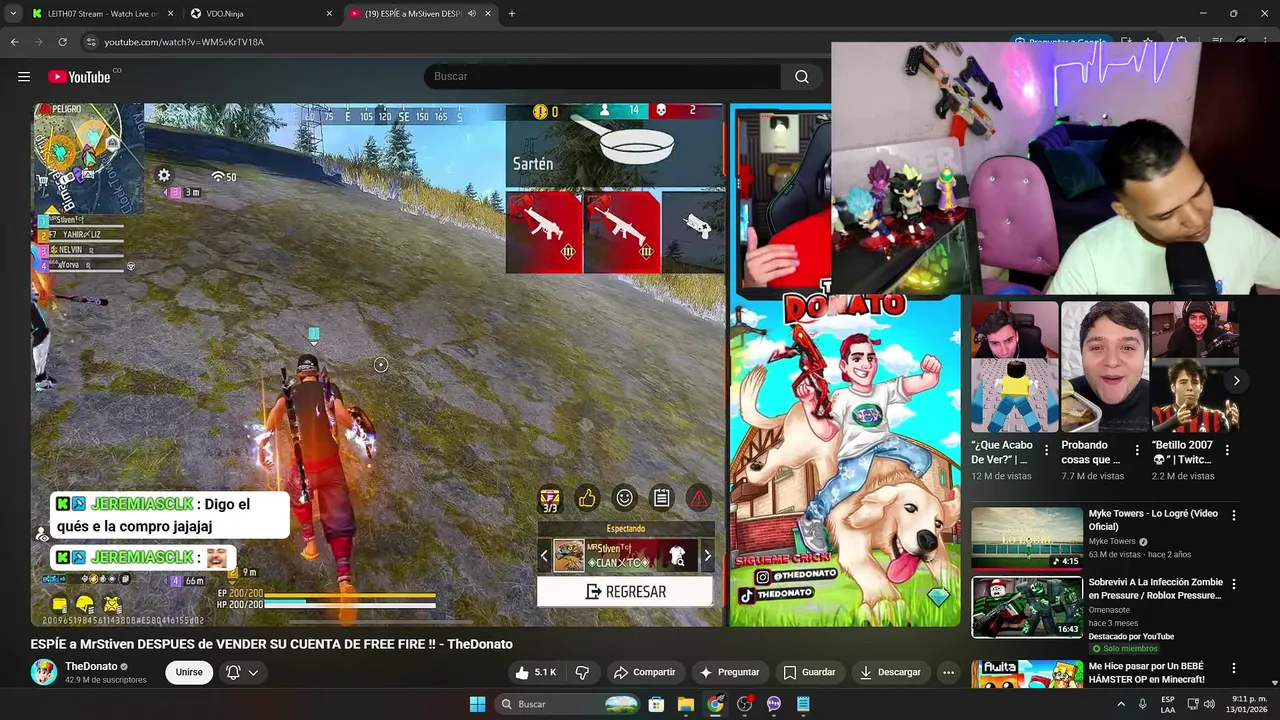Expand the notification options chevron
This screenshot has height=720, width=1280.
pyautogui.click(x=253, y=672)
